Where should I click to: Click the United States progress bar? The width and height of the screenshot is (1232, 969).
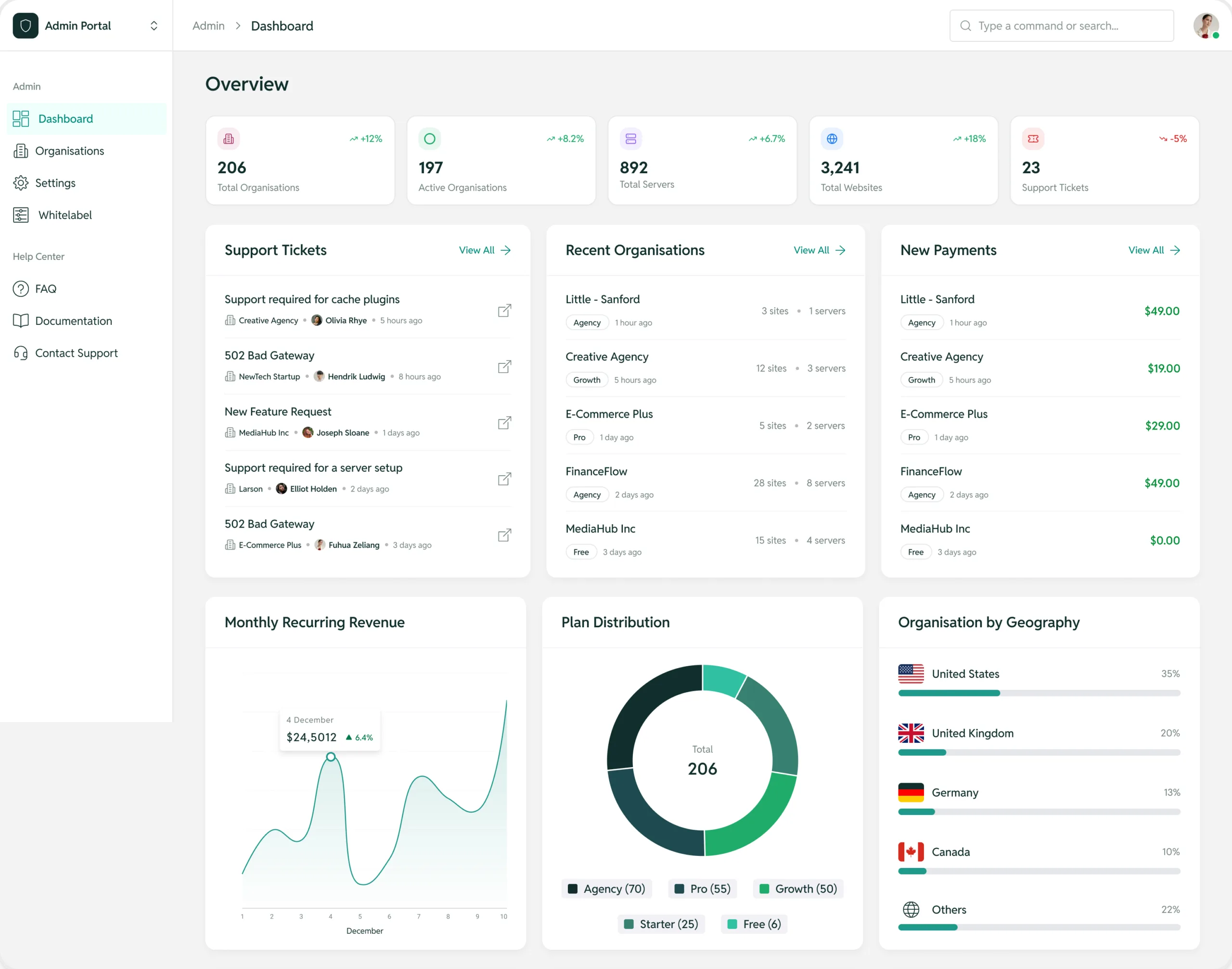click(x=1039, y=693)
